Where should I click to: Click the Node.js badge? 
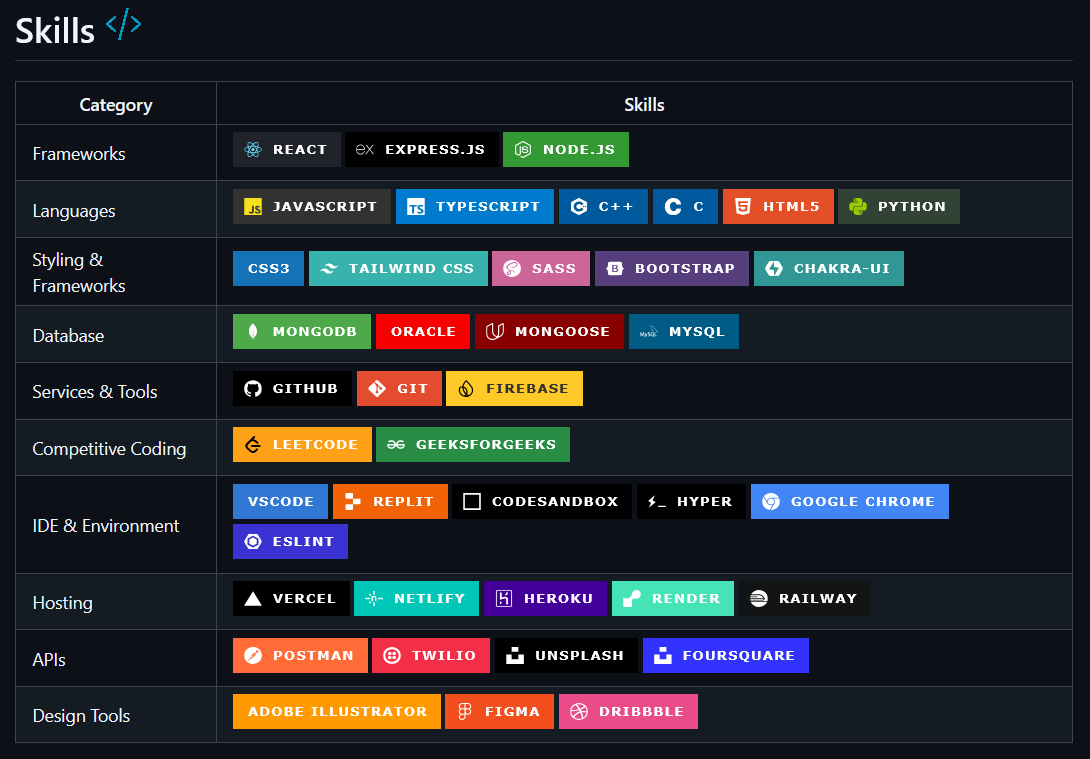tap(566, 149)
